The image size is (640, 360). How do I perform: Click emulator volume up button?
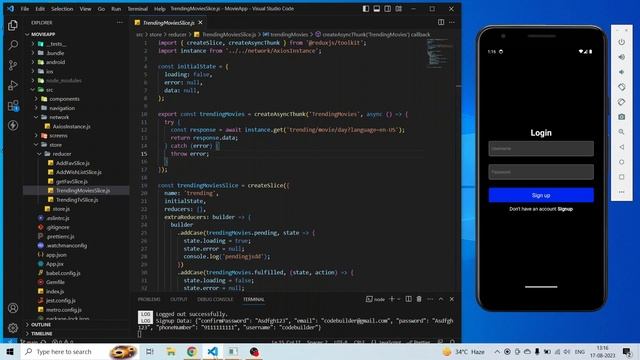[x=621, y=57]
